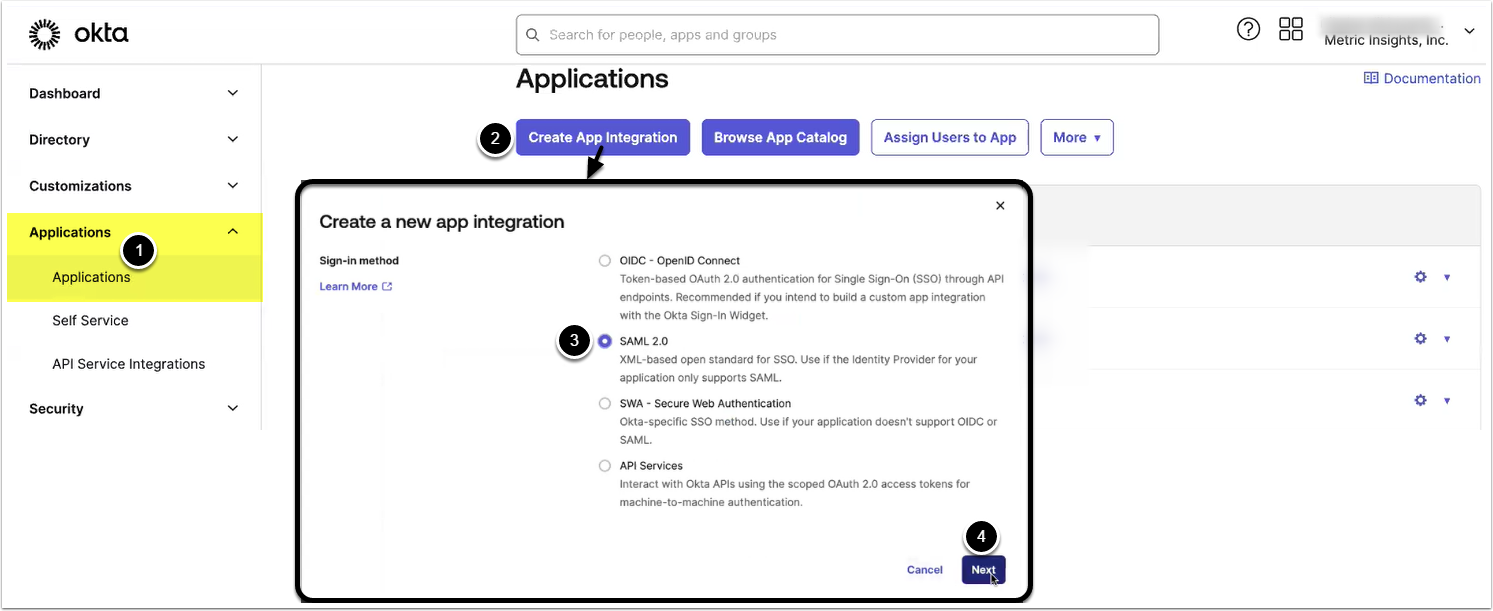Close the Create a new app integration dialog

1000,205
